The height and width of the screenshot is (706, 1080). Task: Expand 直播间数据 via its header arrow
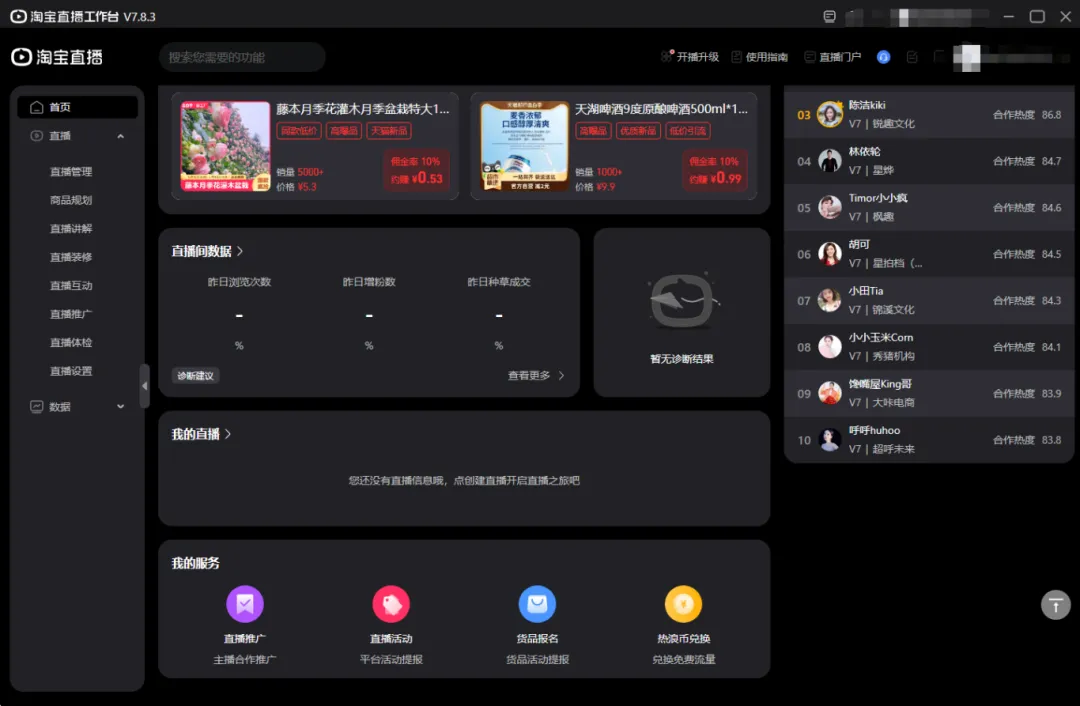[240, 252]
